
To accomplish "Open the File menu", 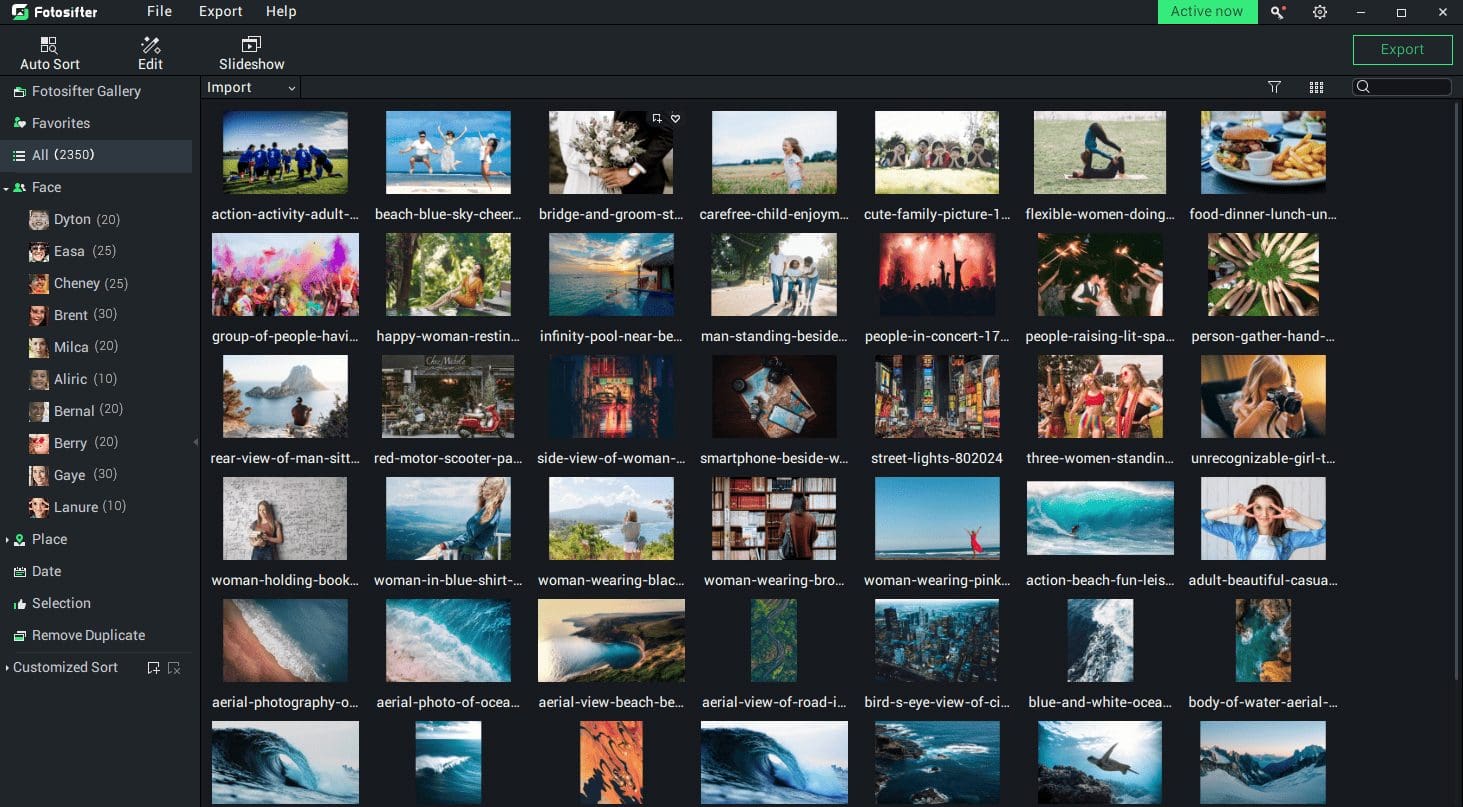I will [159, 12].
